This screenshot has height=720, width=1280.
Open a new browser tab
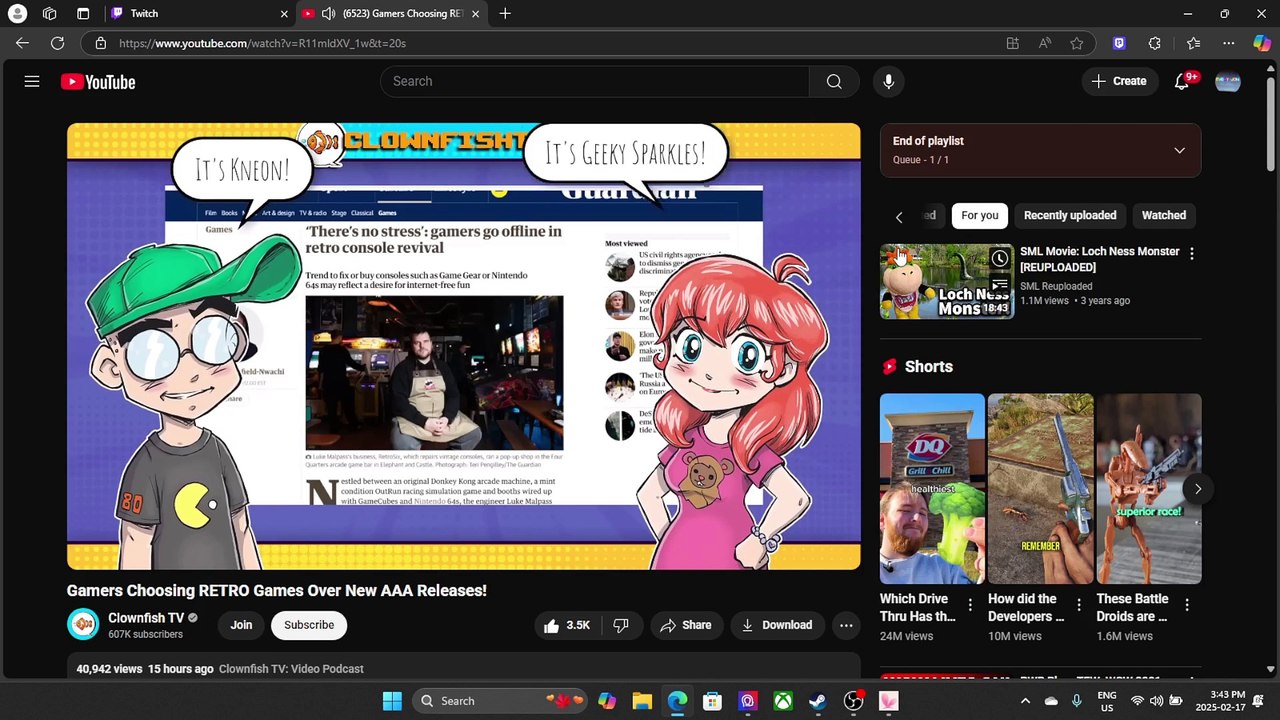505,14
